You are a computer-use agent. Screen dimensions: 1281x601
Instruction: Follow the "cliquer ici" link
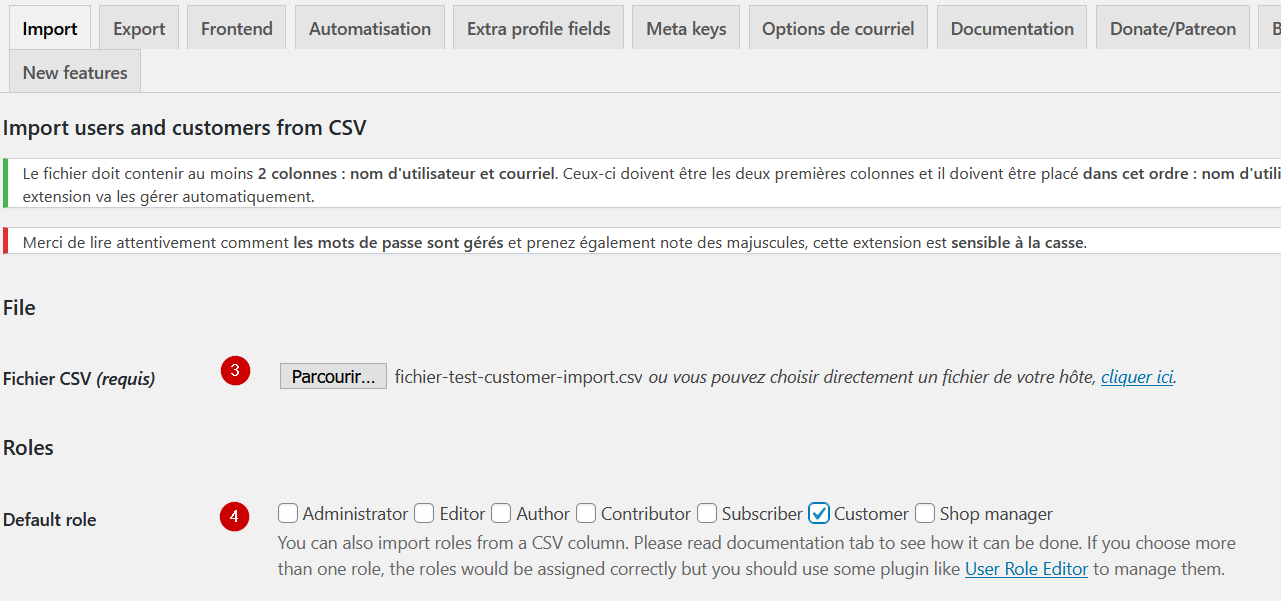click(1137, 377)
